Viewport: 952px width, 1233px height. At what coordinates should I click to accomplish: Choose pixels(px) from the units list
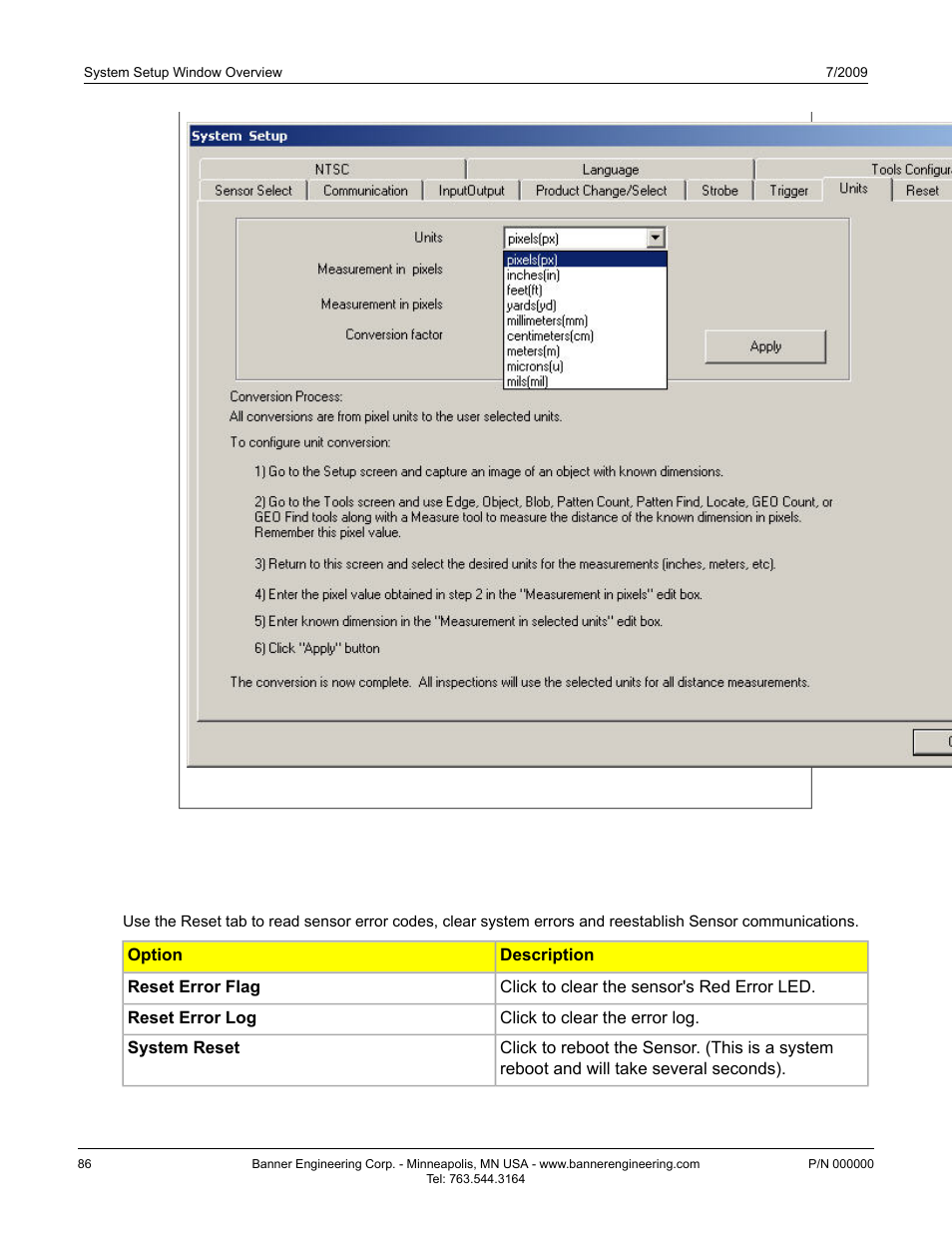coord(585,260)
